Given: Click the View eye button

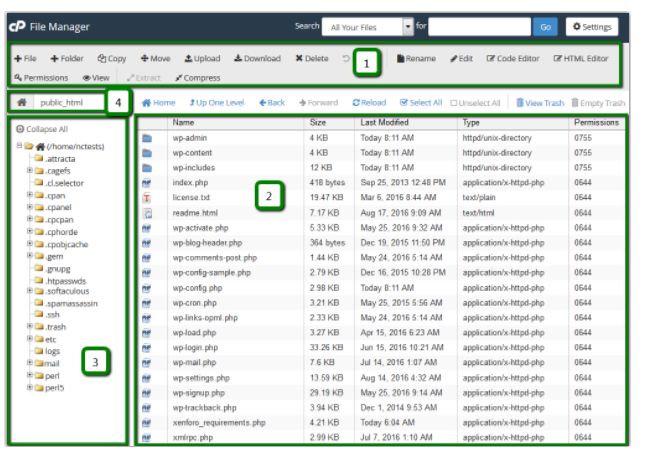Looking at the screenshot, I should point(96,78).
